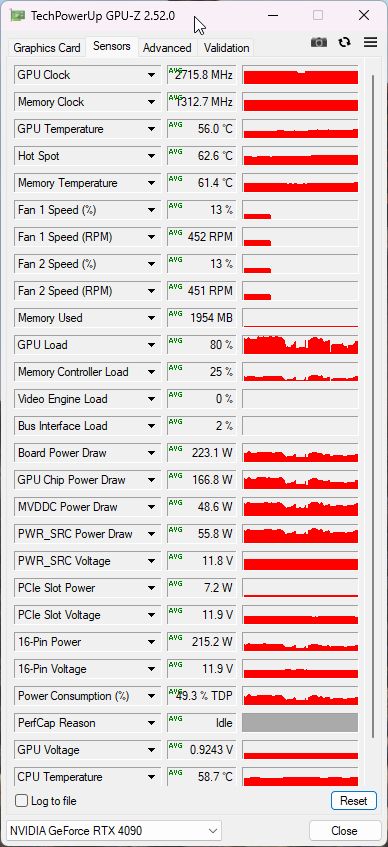Open the Fan 1 Speed (%) dropdown arrow

coord(151,210)
